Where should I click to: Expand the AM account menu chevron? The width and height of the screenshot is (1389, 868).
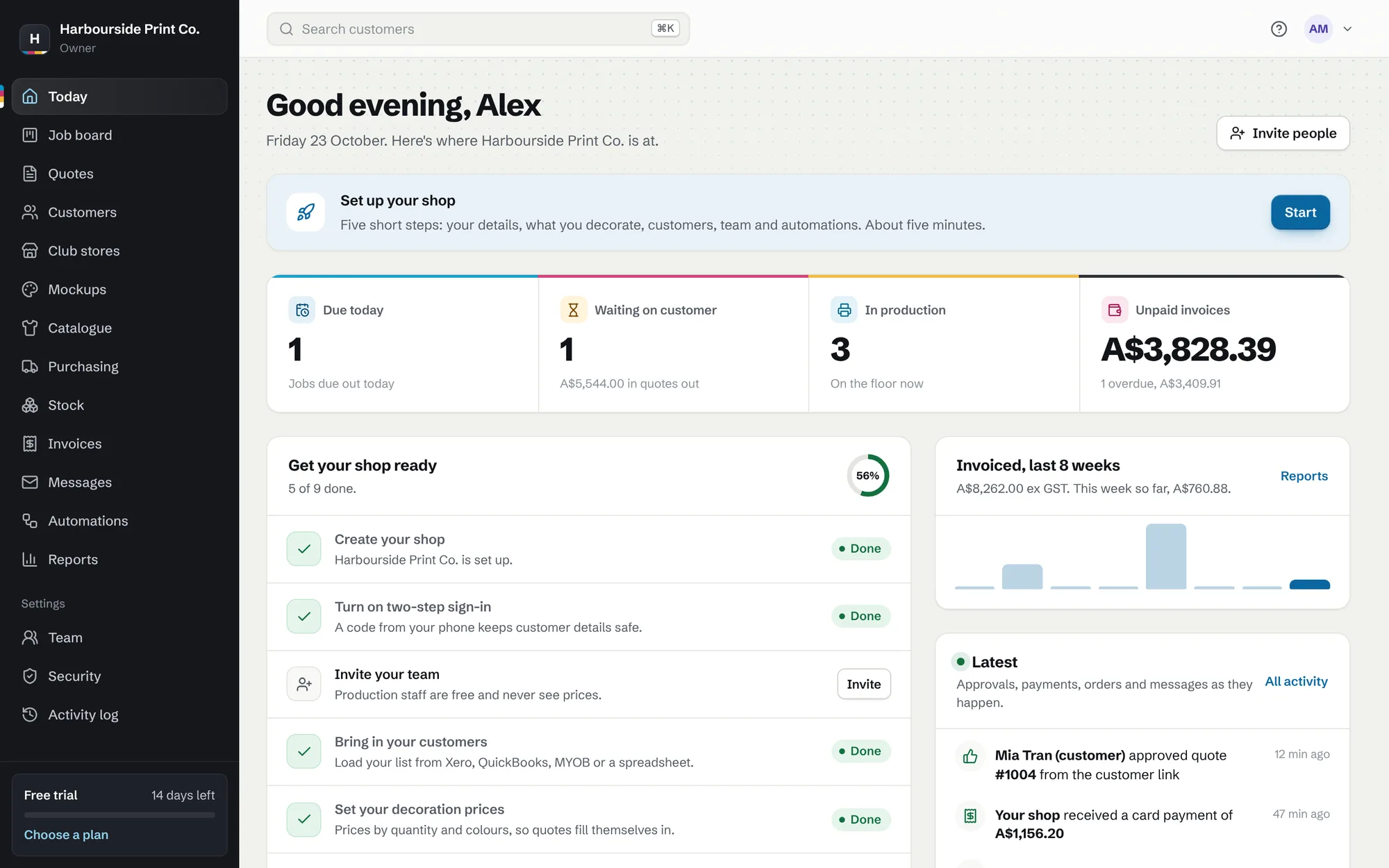pyautogui.click(x=1347, y=29)
